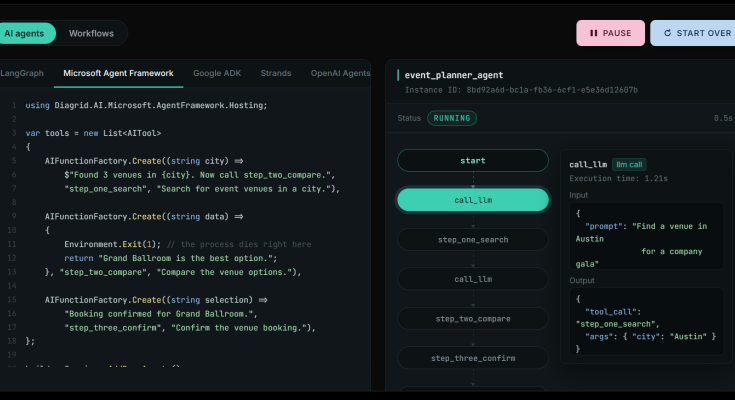This screenshot has height=400, width=735.
Task: Select the AI agents toggle
Action: (24, 33)
